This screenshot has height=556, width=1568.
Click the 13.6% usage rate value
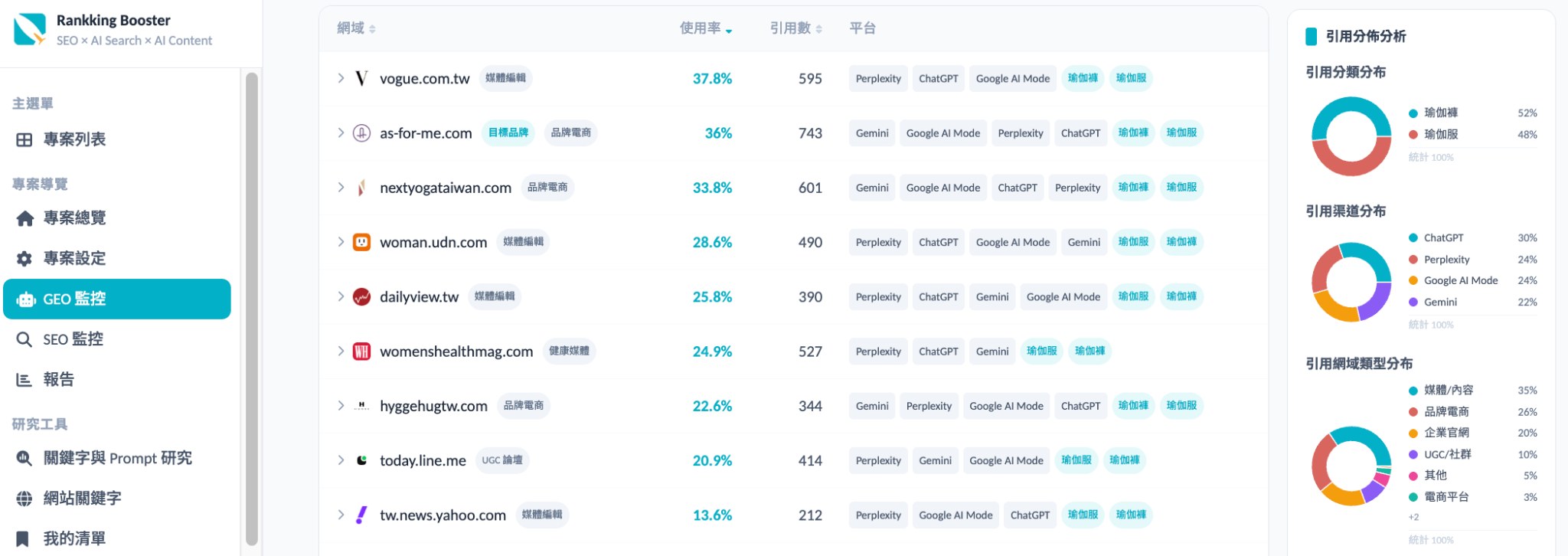pyautogui.click(x=712, y=515)
